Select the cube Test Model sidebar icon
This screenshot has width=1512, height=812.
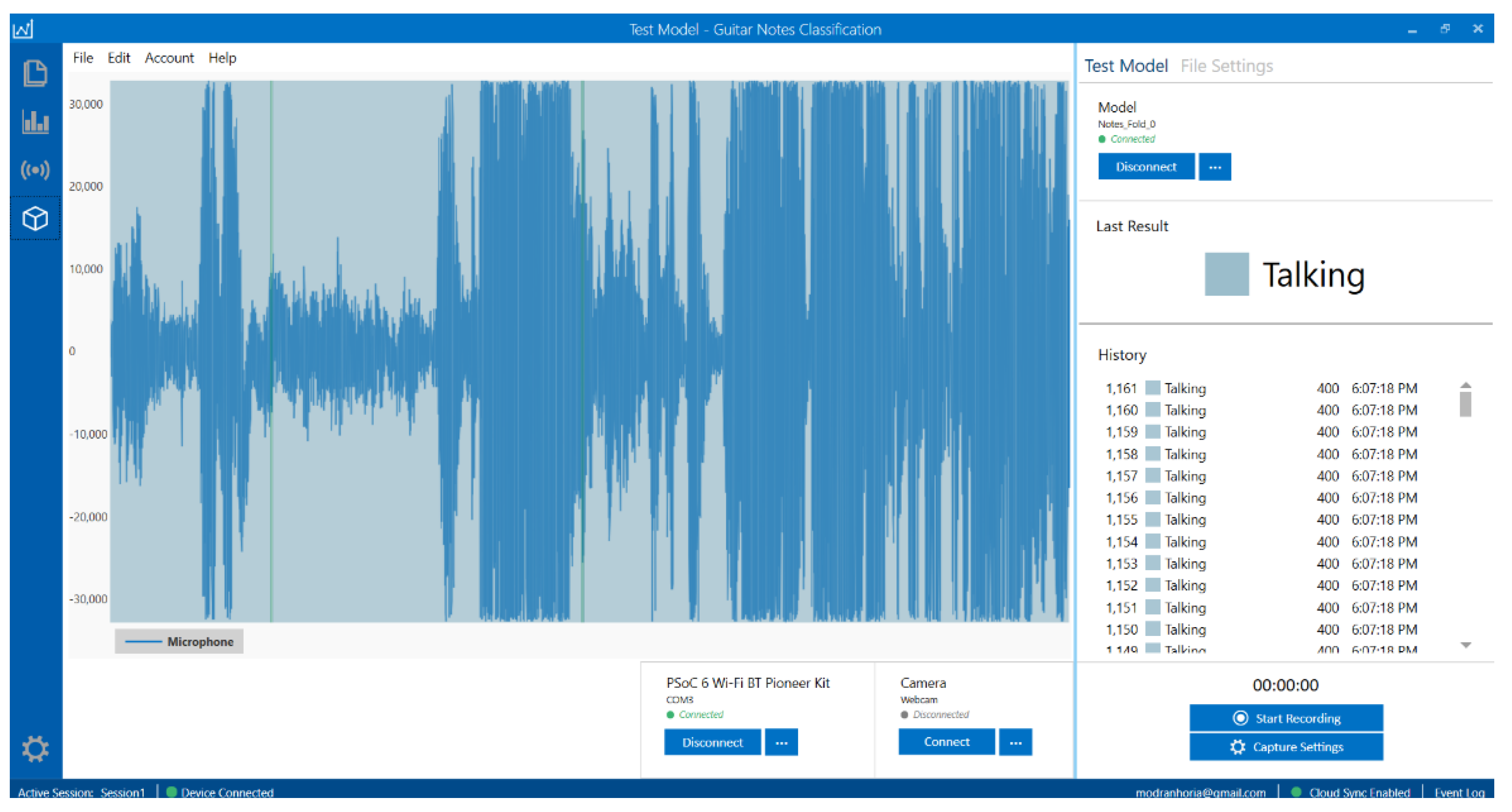35,219
